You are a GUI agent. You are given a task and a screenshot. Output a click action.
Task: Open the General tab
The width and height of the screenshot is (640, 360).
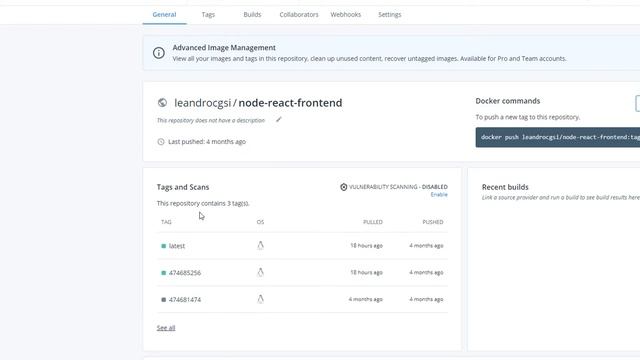coord(164,14)
